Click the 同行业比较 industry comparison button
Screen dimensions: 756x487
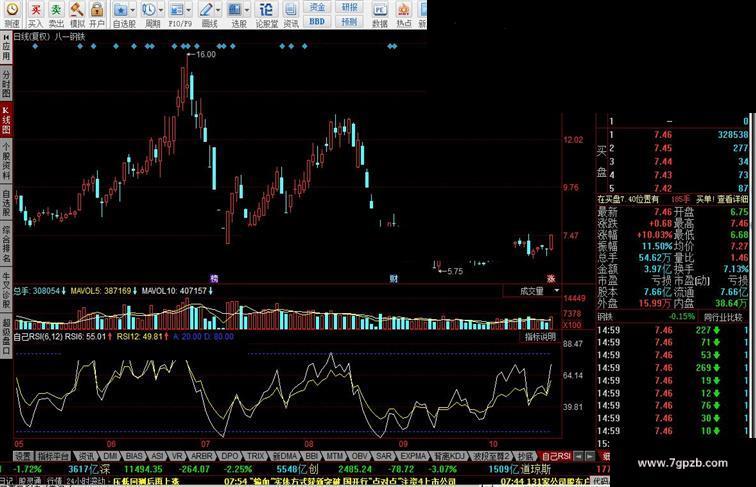723,317
